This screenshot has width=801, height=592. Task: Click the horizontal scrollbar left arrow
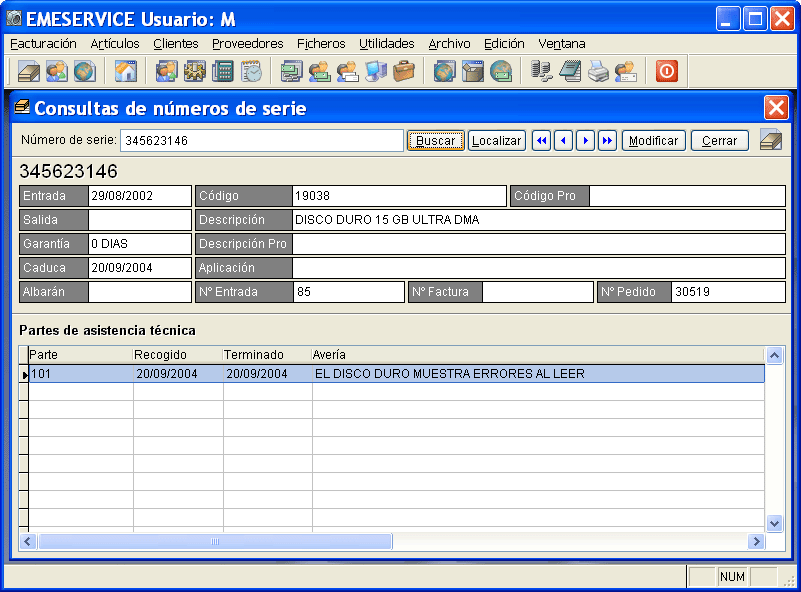(28, 541)
